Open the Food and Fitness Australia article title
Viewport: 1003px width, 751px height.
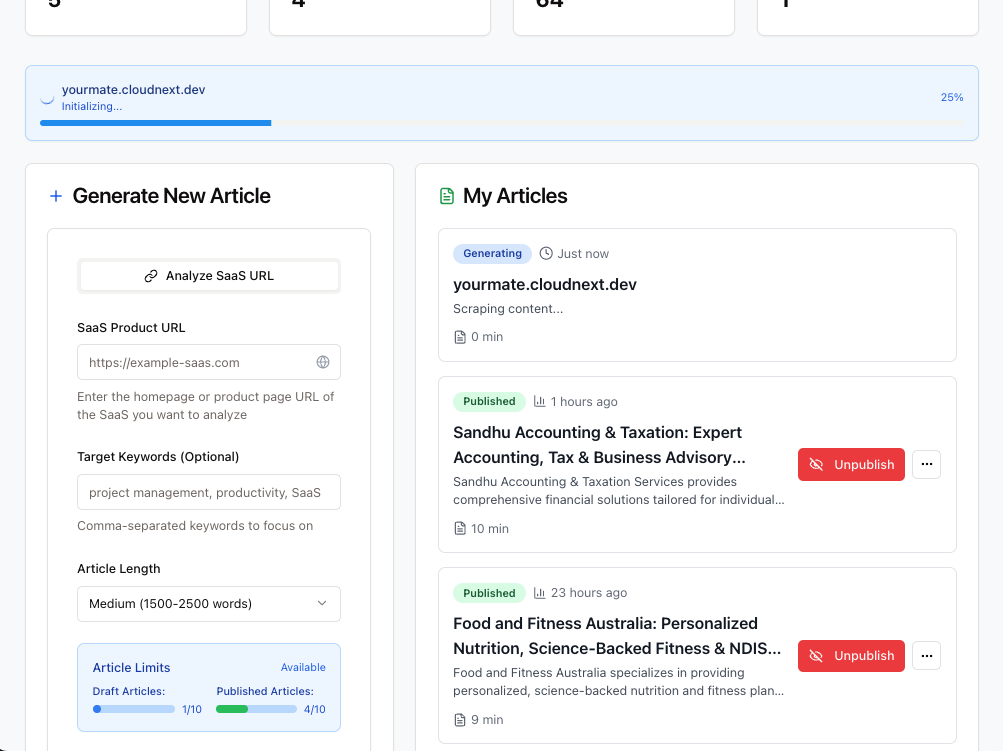pyautogui.click(x=617, y=636)
